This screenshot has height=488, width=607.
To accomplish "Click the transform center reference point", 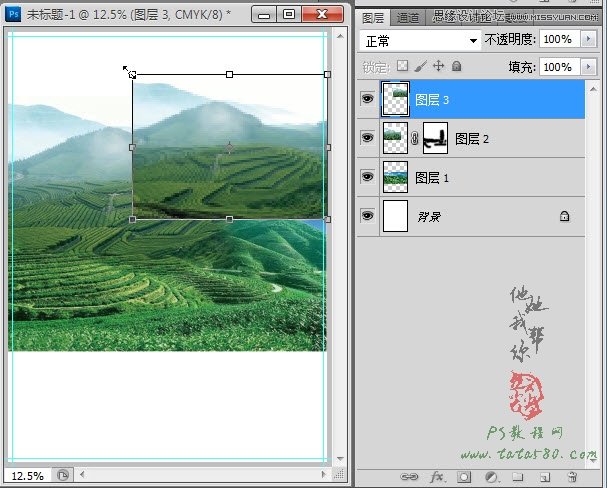I will point(230,147).
